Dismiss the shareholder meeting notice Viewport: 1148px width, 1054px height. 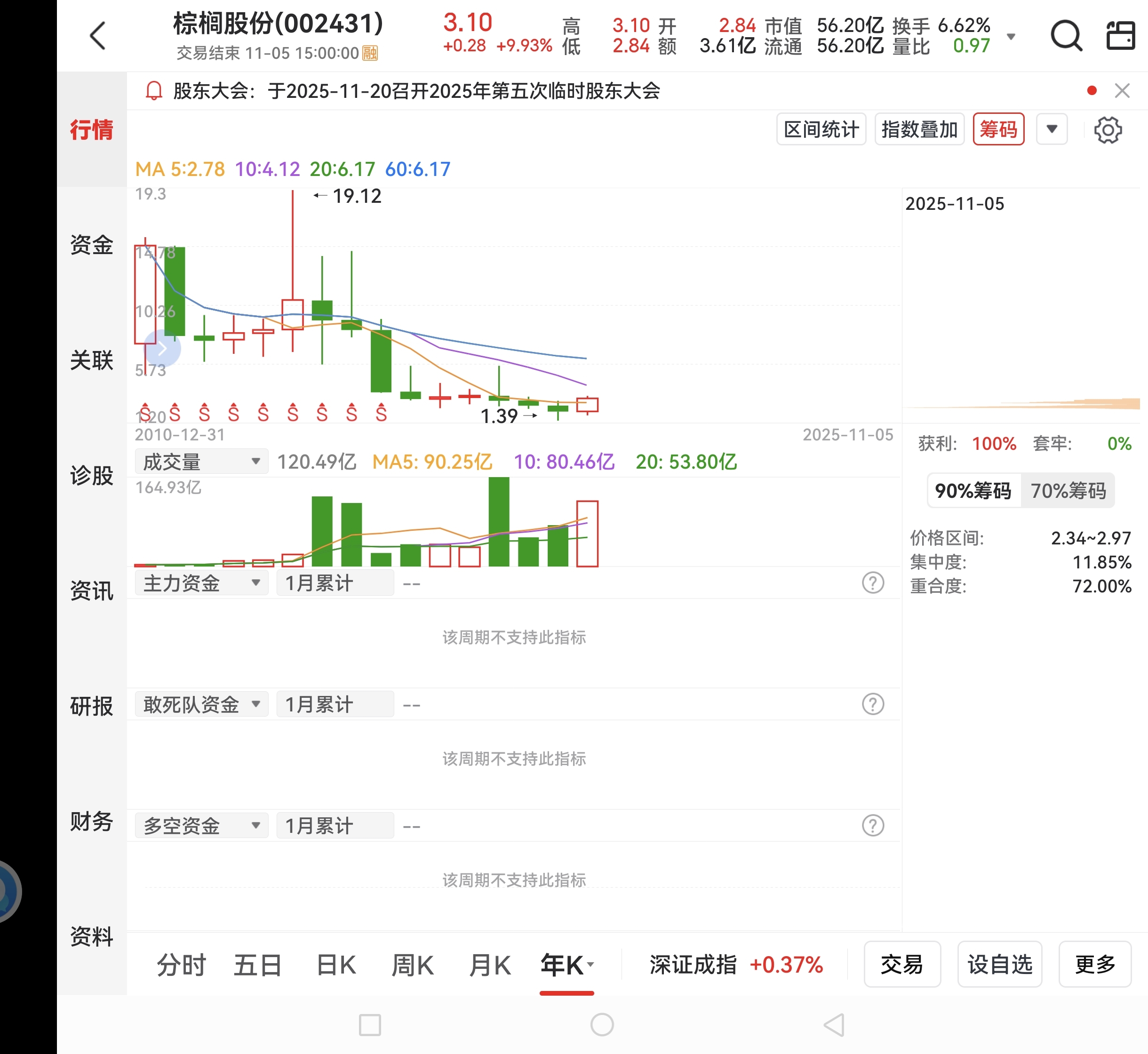click(x=1122, y=91)
